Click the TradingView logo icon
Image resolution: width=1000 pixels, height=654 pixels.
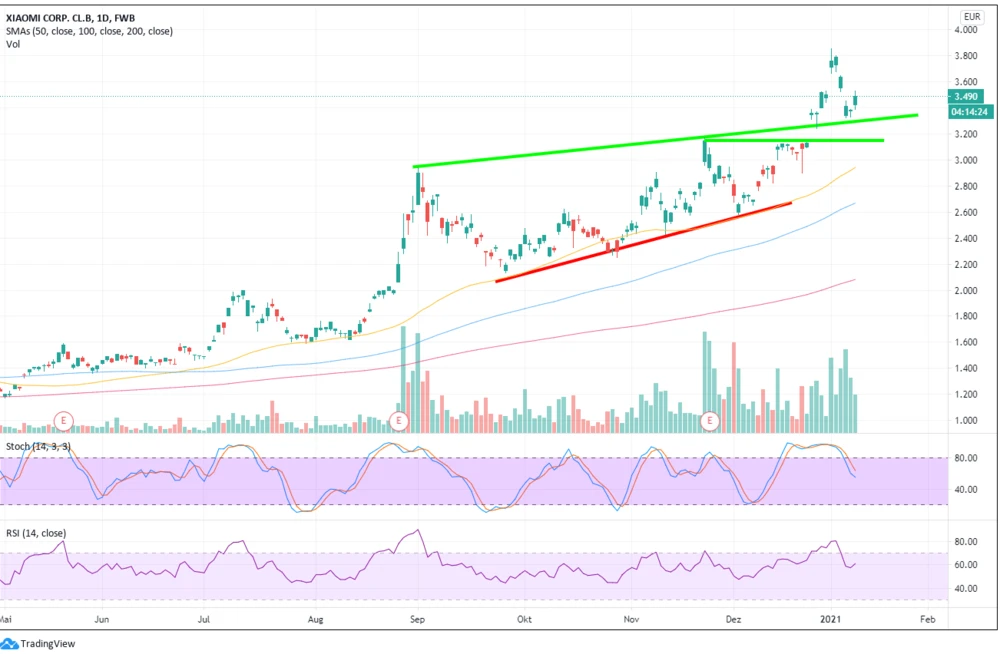click(9, 644)
